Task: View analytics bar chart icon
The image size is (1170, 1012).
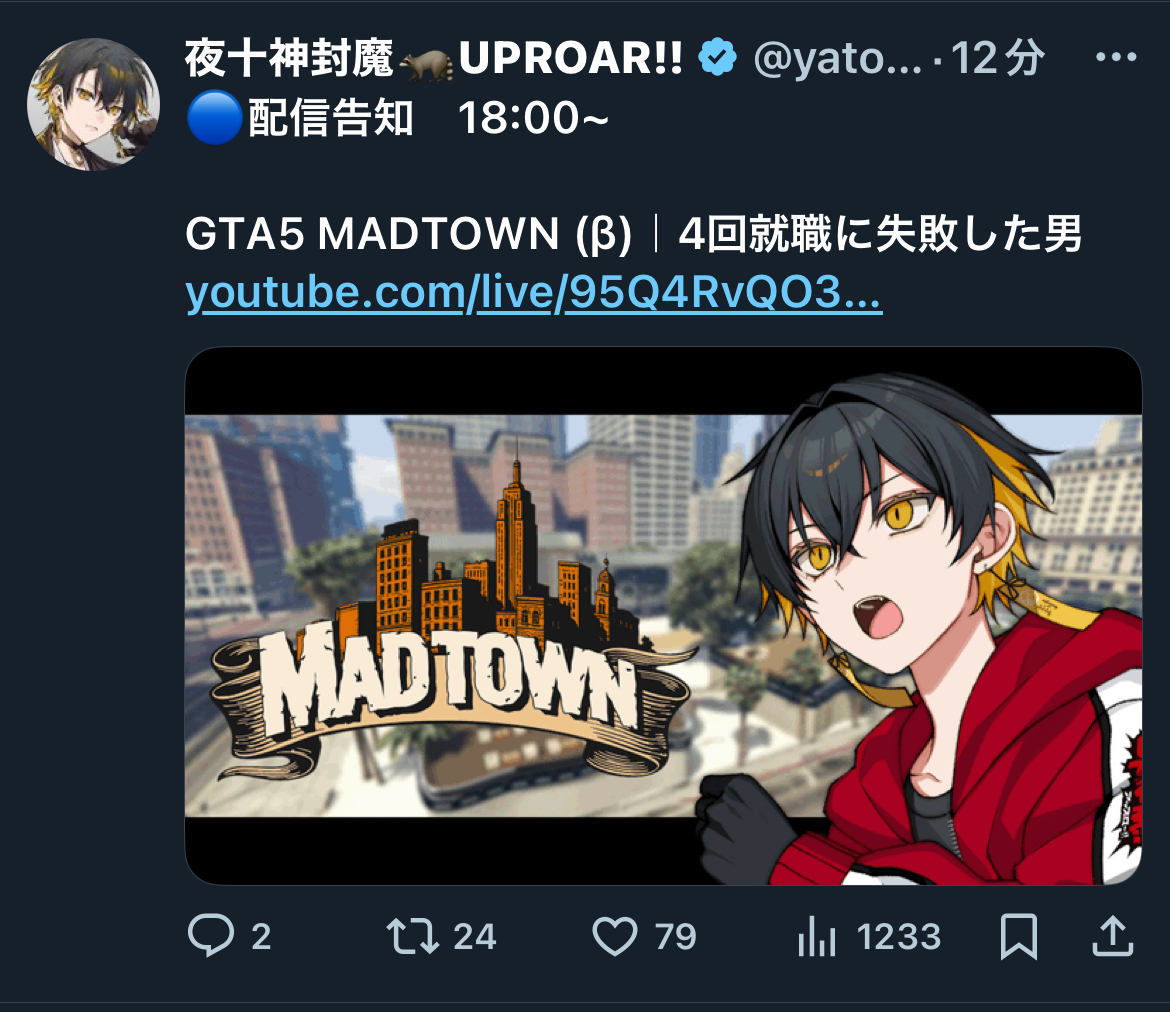Action: click(816, 937)
